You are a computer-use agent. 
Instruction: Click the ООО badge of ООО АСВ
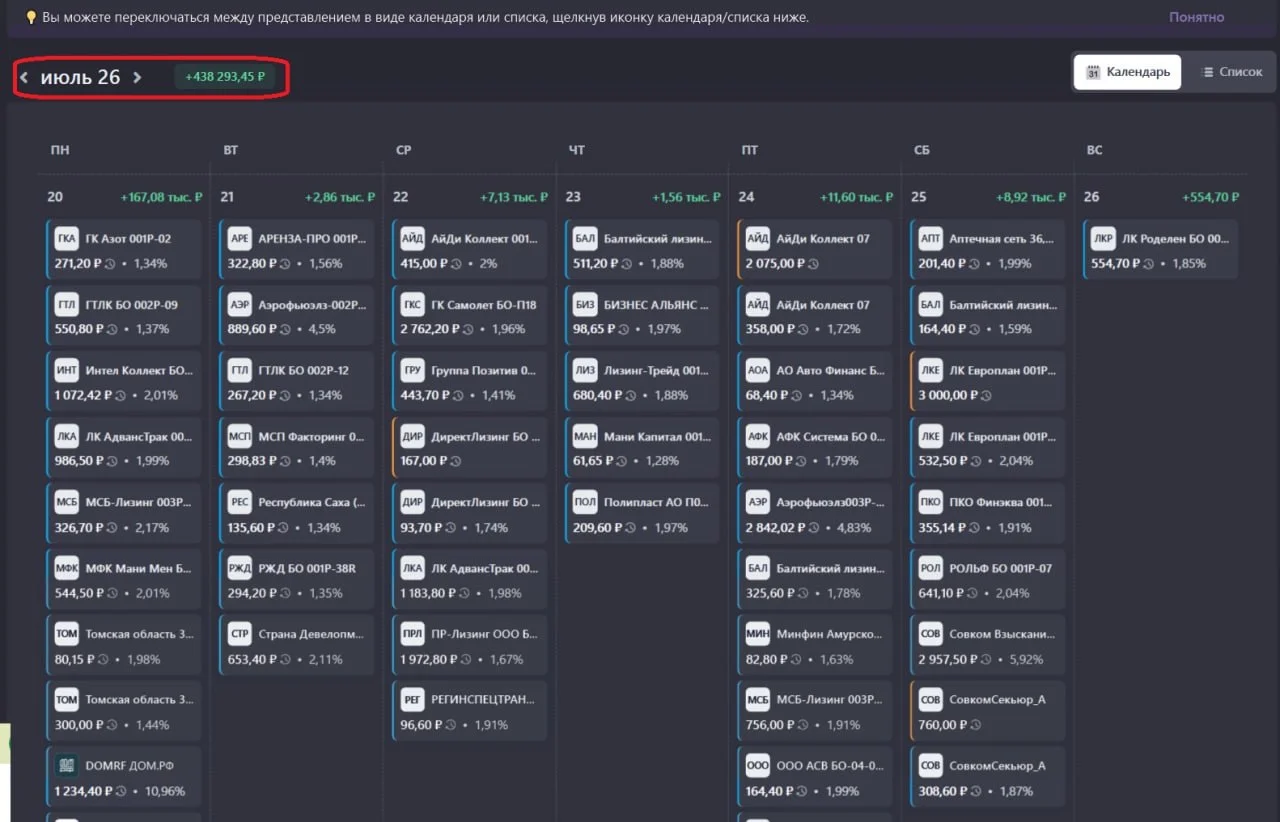tap(758, 766)
